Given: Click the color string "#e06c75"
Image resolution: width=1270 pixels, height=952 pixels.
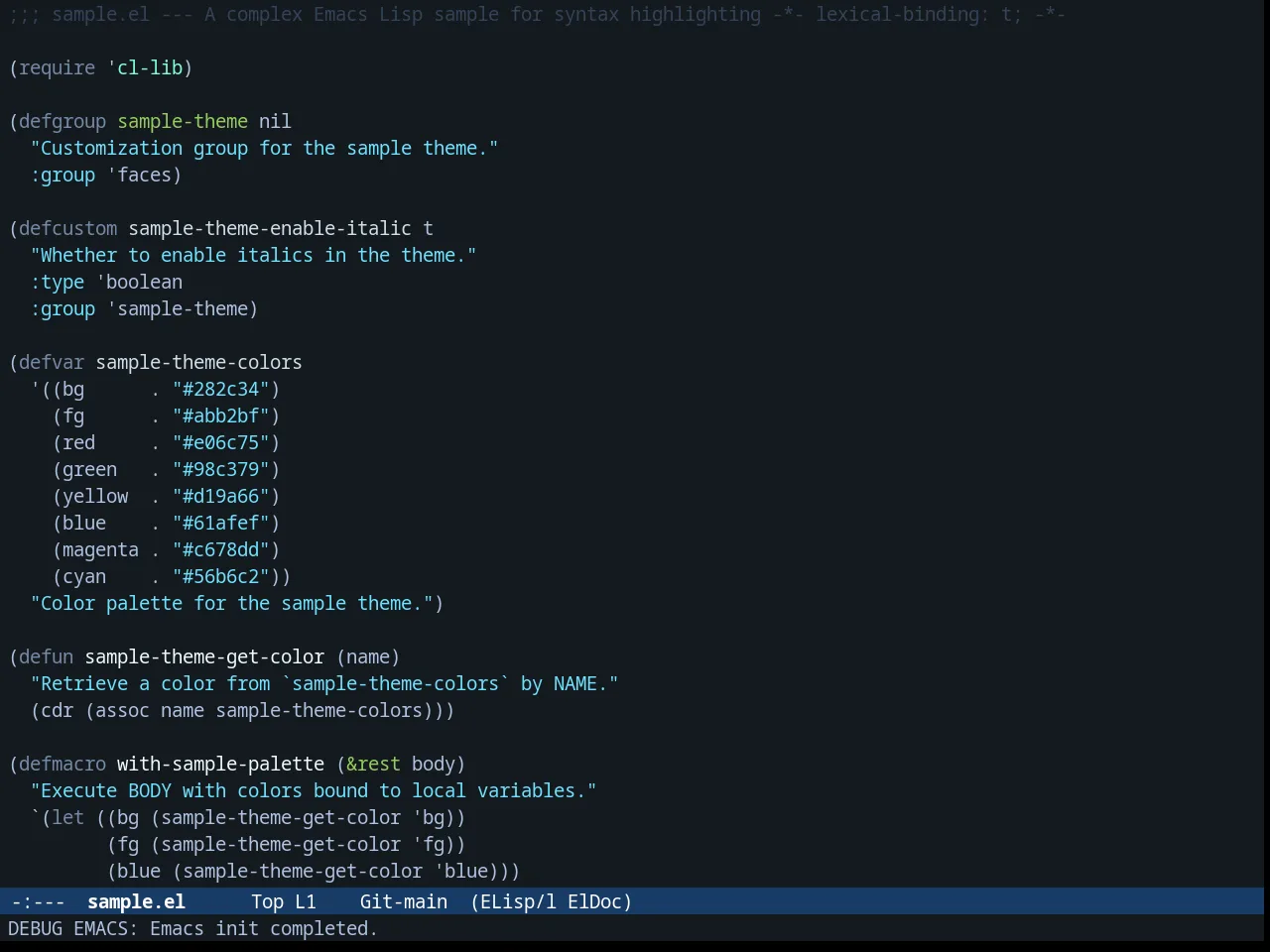Looking at the screenshot, I should [220, 442].
